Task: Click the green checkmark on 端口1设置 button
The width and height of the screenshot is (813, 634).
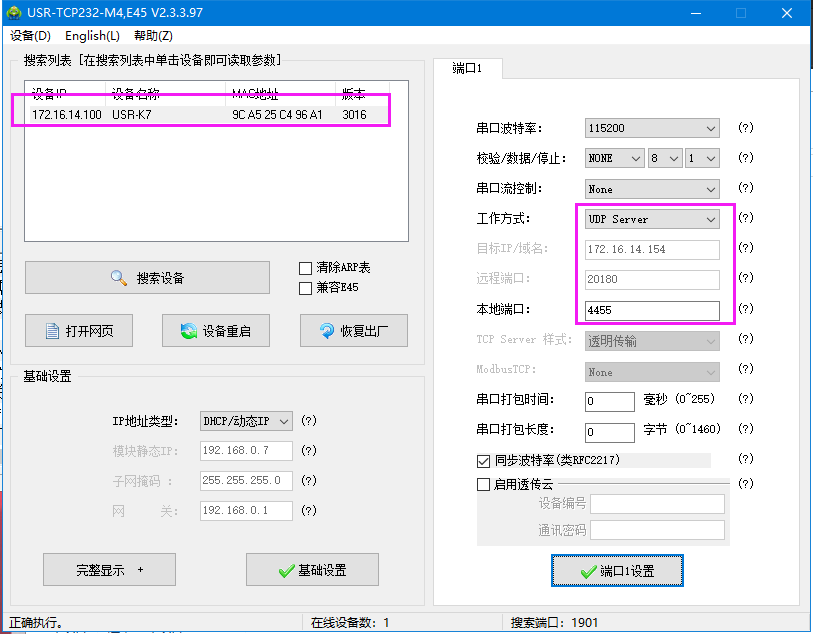Action: [588, 571]
